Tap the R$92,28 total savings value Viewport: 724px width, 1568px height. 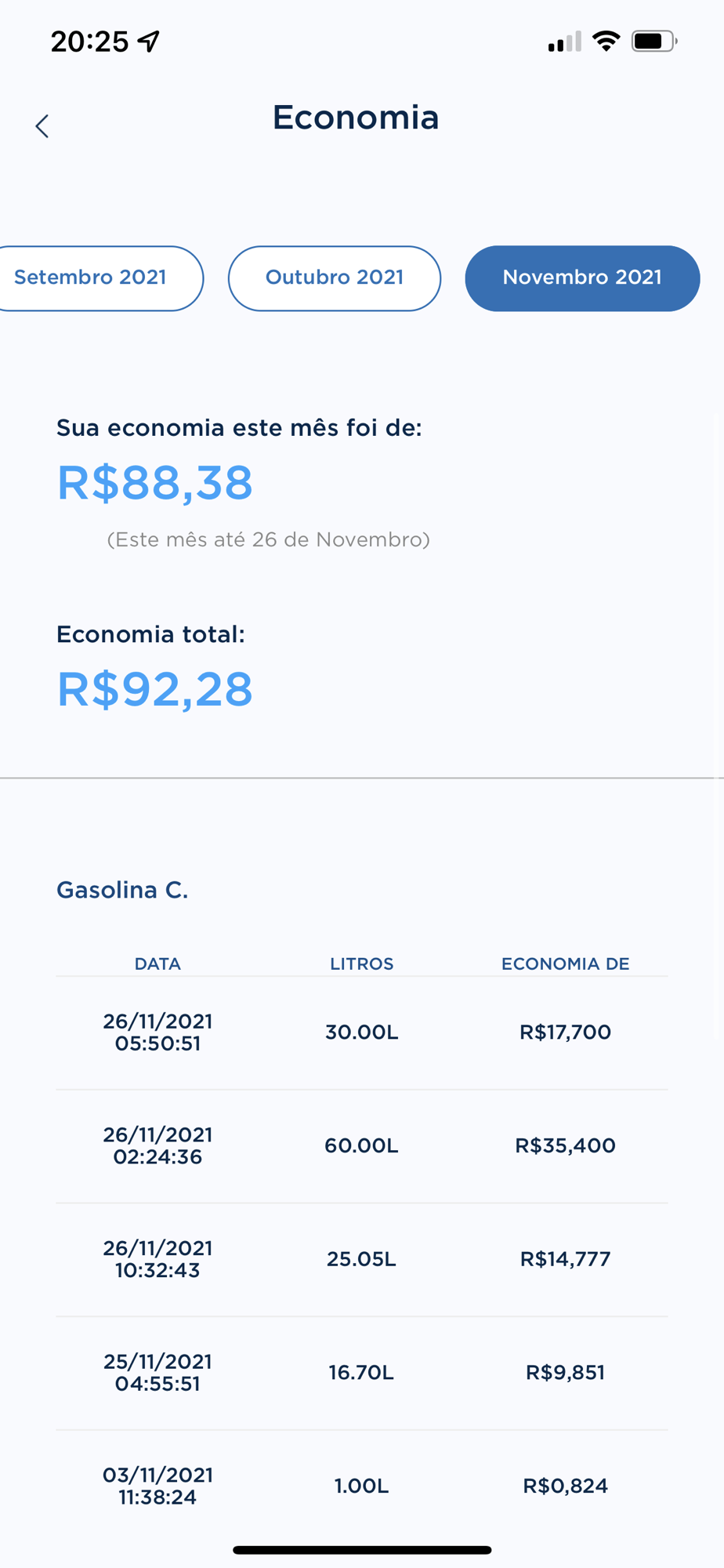(x=155, y=689)
